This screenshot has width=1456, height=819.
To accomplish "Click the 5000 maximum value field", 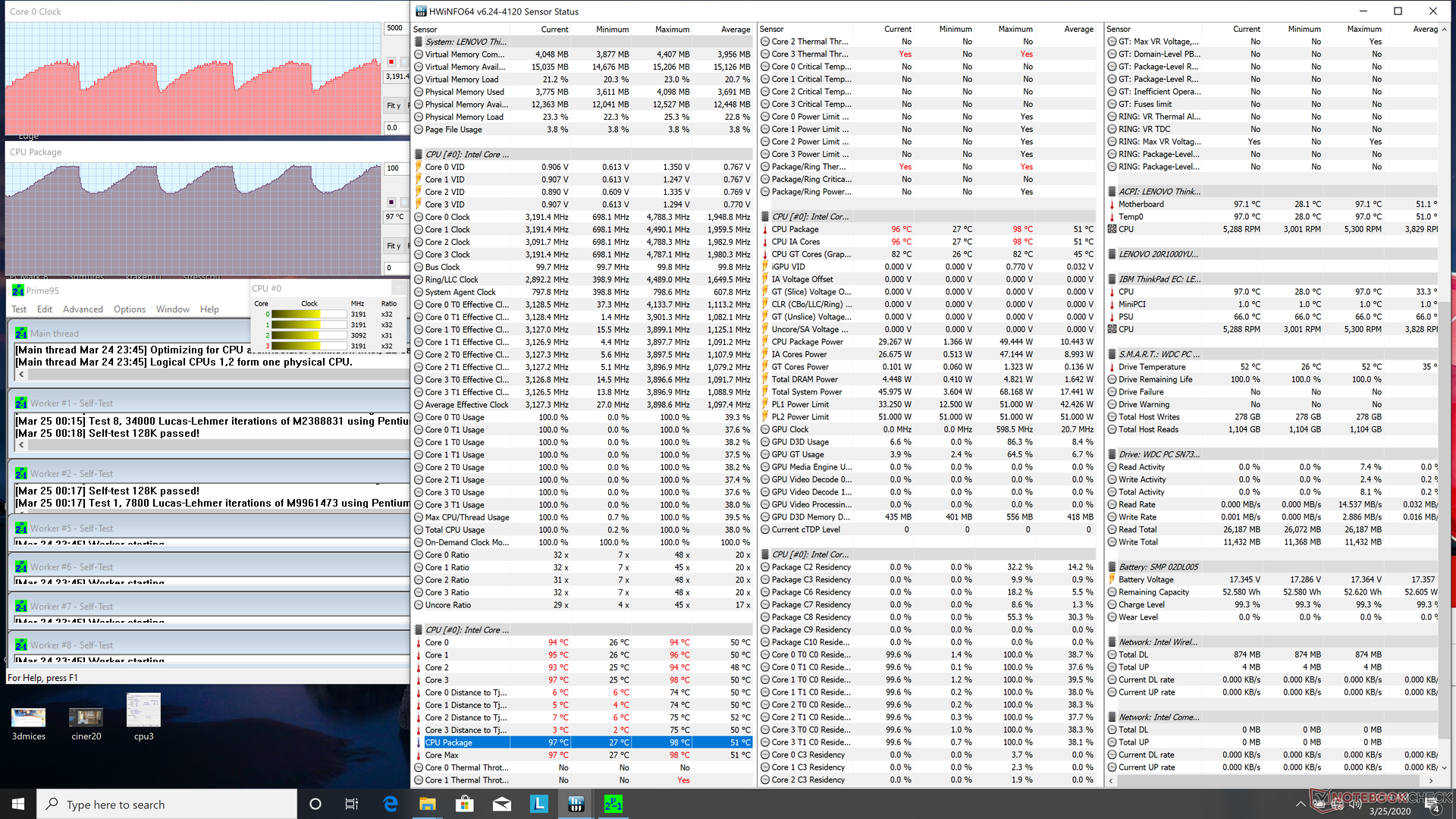I will [395, 28].
